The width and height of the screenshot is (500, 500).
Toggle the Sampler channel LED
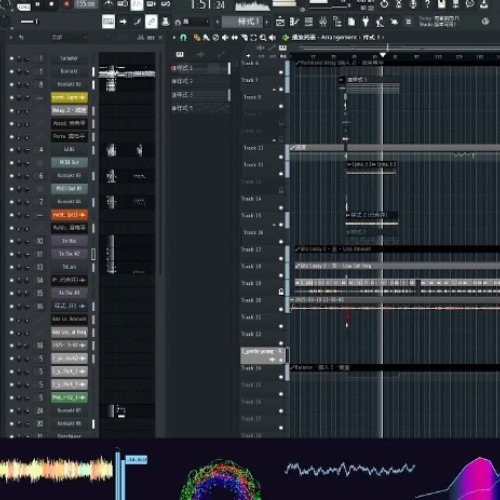point(12,58)
